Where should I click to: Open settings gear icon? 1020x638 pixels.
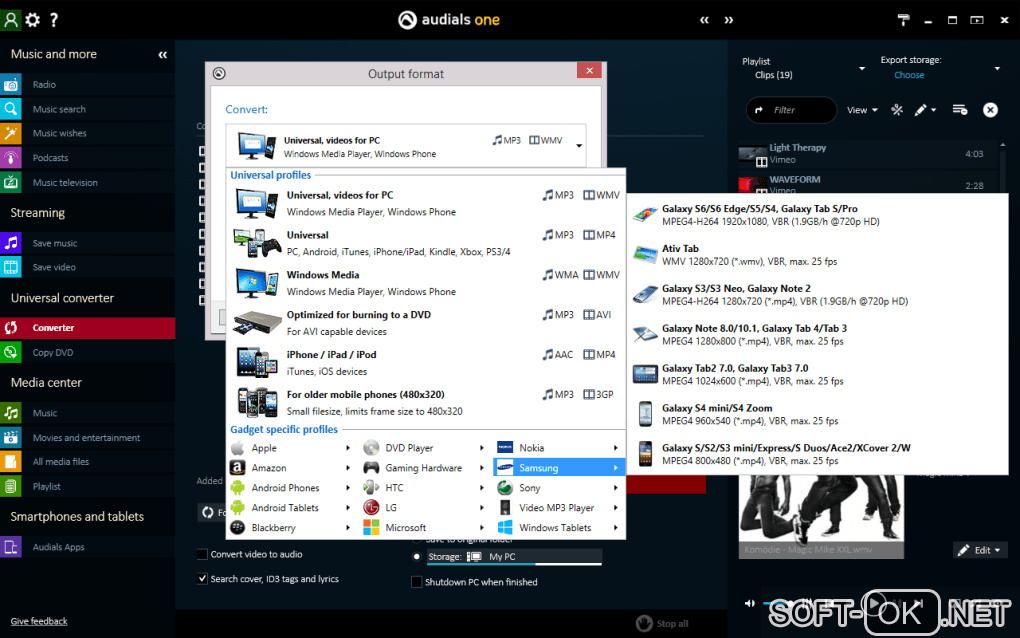pos(33,20)
